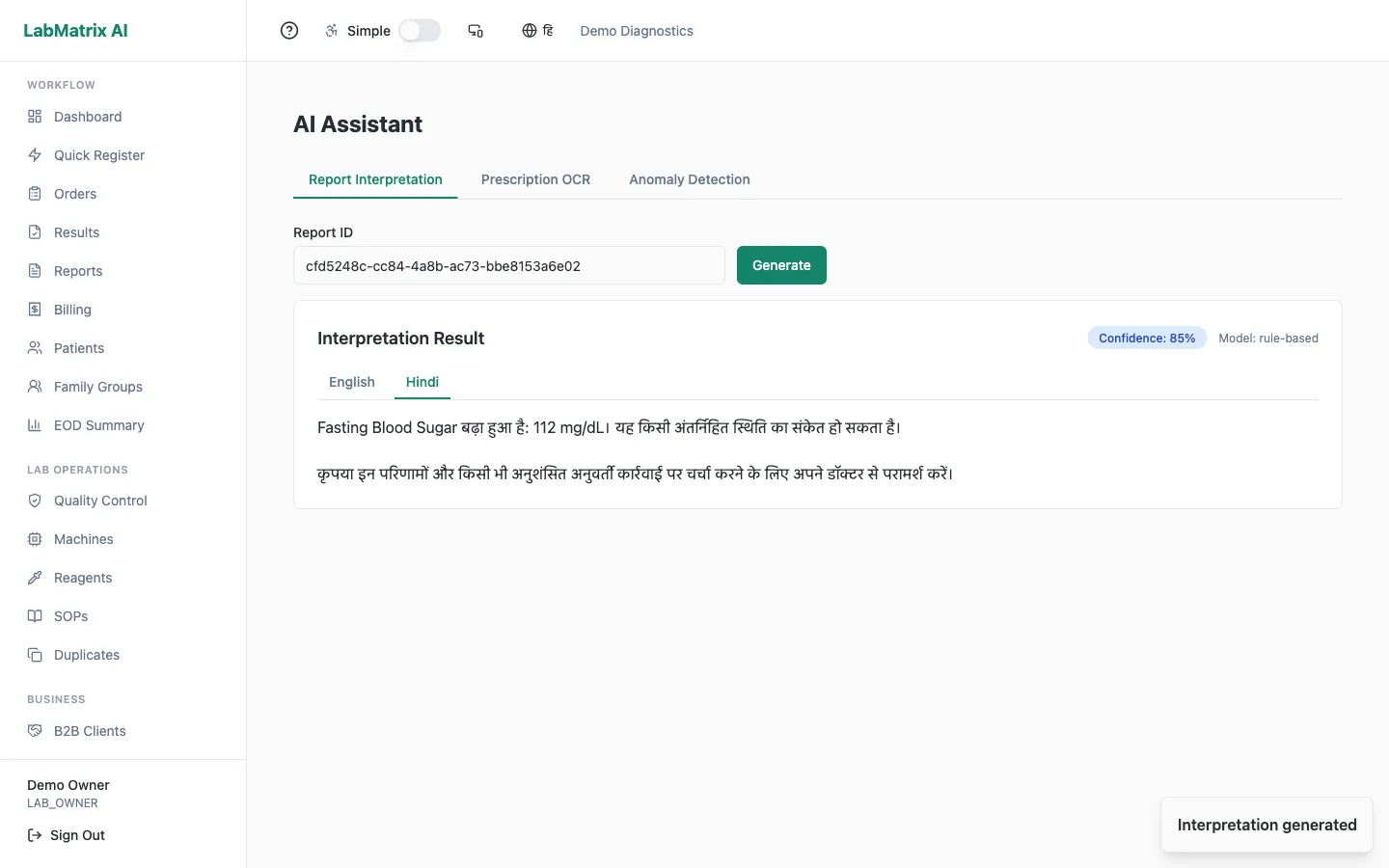Image resolution: width=1389 pixels, height=868 pixels.
Task: Open the help question-mark icon
Action: [289, 31]
